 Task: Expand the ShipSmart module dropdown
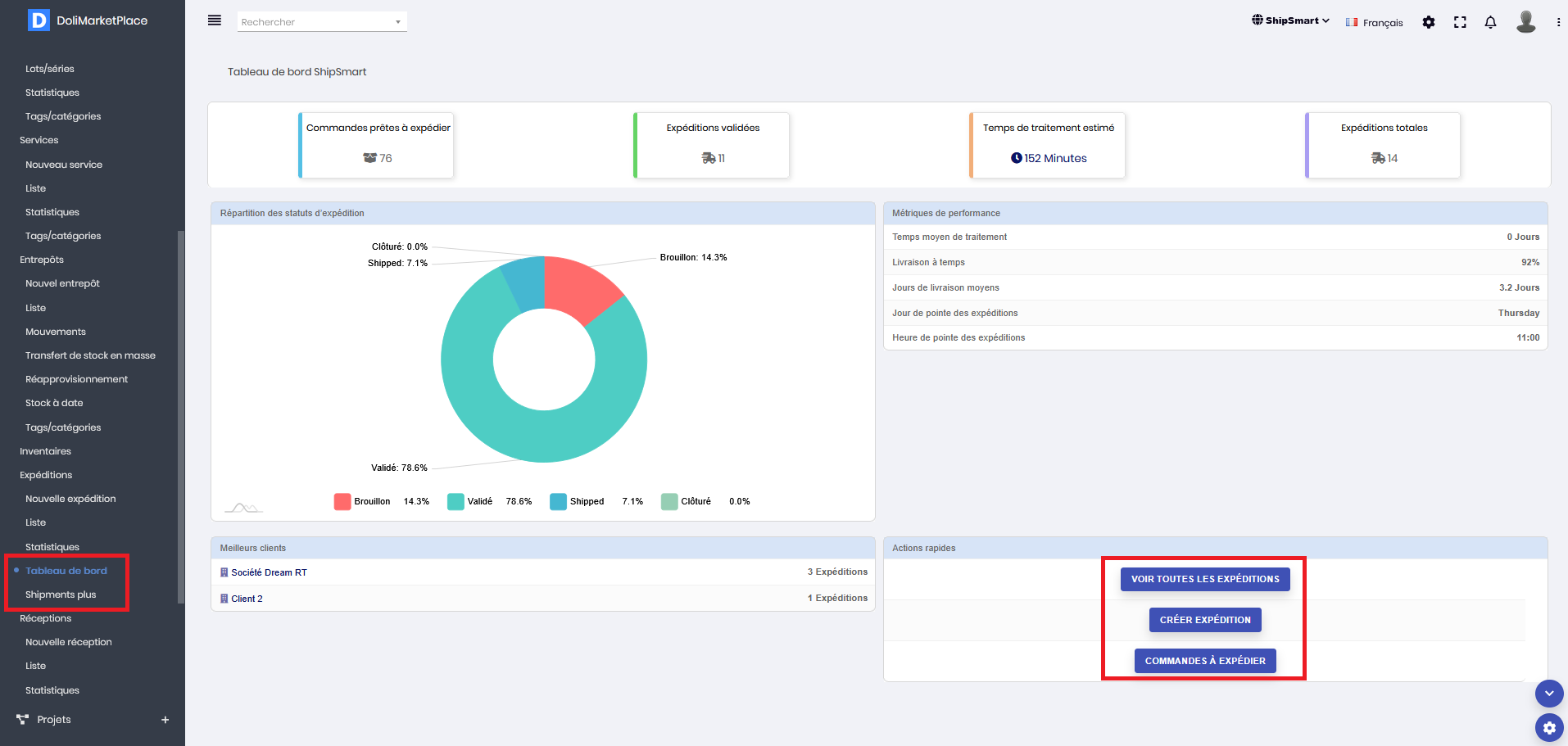1290,20
